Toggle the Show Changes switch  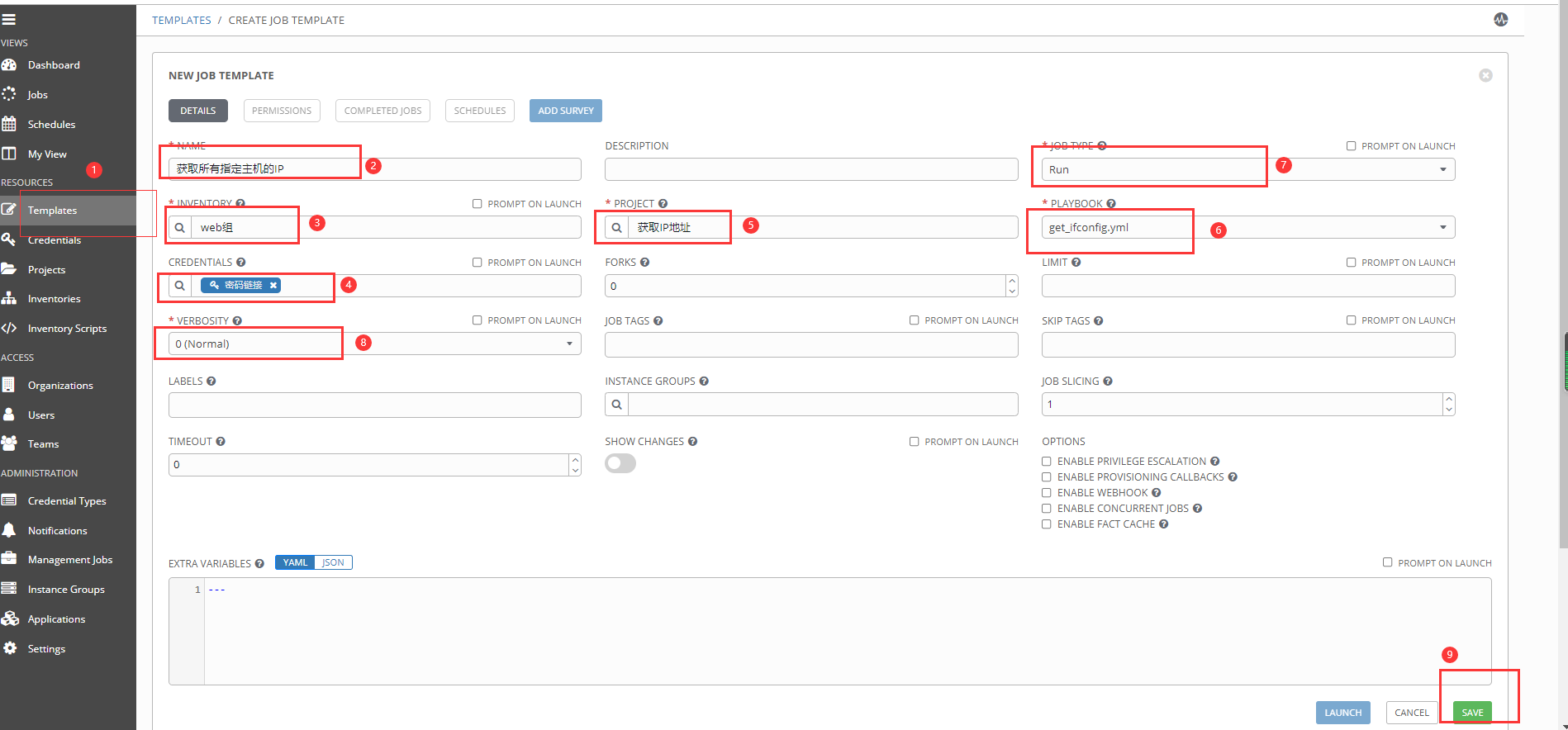click(620, 463)
